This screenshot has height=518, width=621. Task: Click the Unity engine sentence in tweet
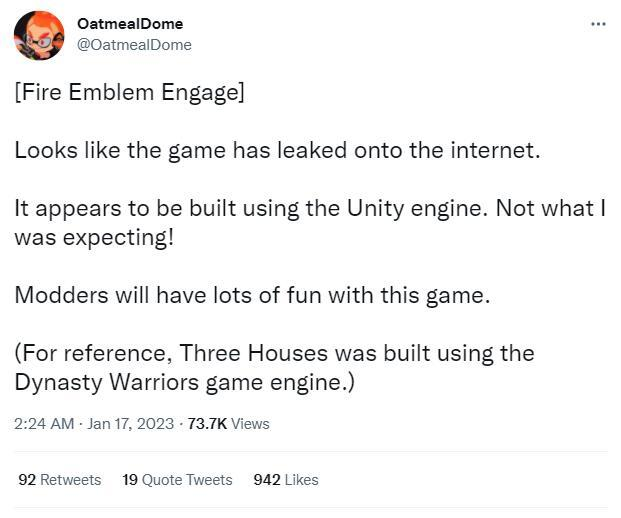[310, 209]
